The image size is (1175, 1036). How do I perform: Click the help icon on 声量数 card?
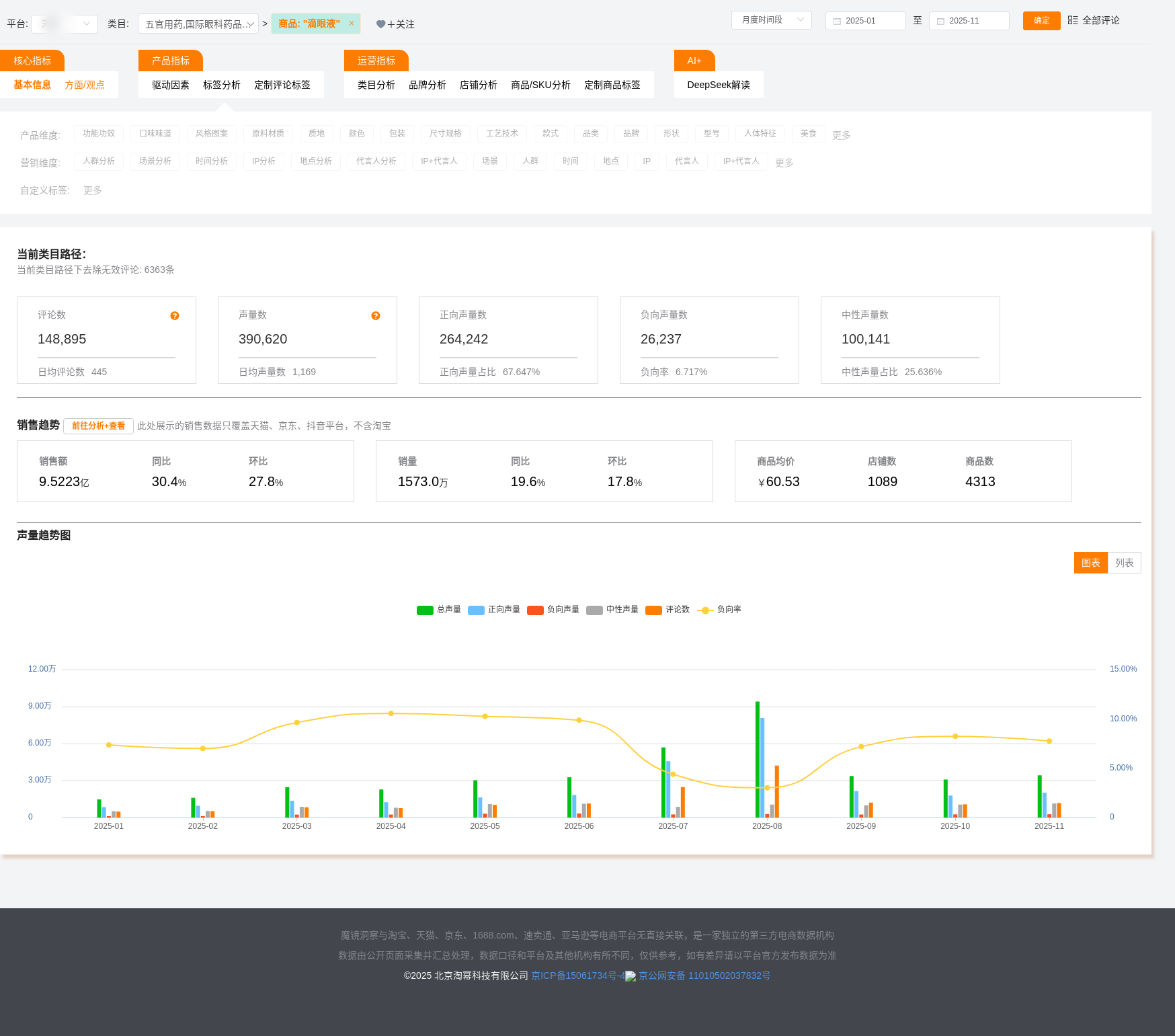pos(376,316)
